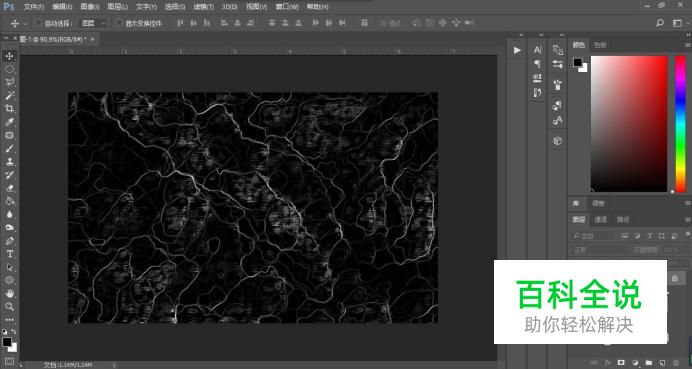692x369 pixels.
Task: Select the Patch healing tool
Action: [x=10, y=135]
